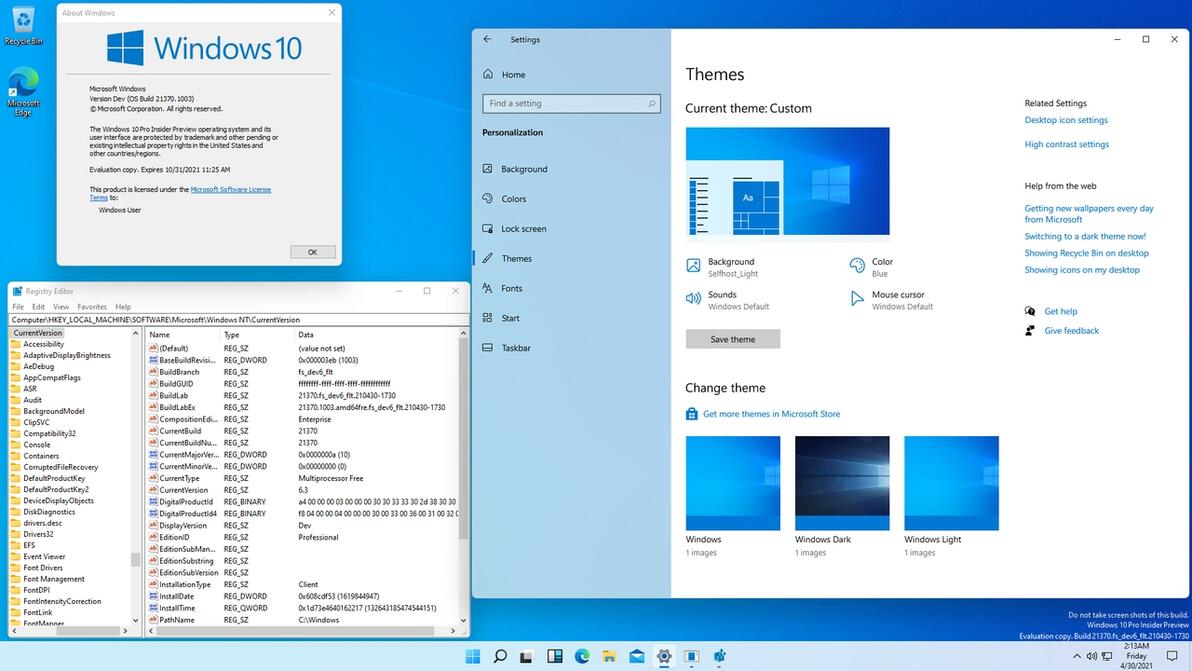The image size is (1192, 671).
Task: Select CurrentVersion key in registry tree
Action: tap(37, 333)
